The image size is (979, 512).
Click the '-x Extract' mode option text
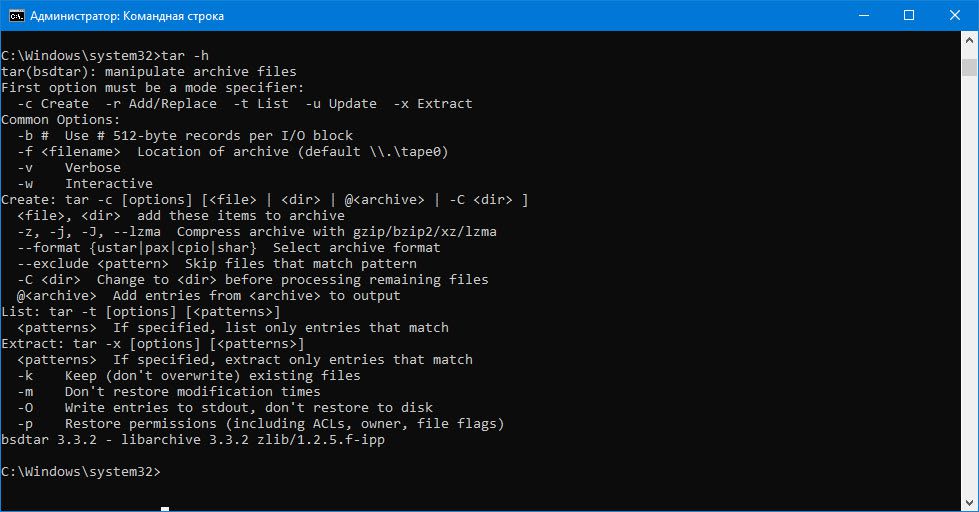pos(433,104)
